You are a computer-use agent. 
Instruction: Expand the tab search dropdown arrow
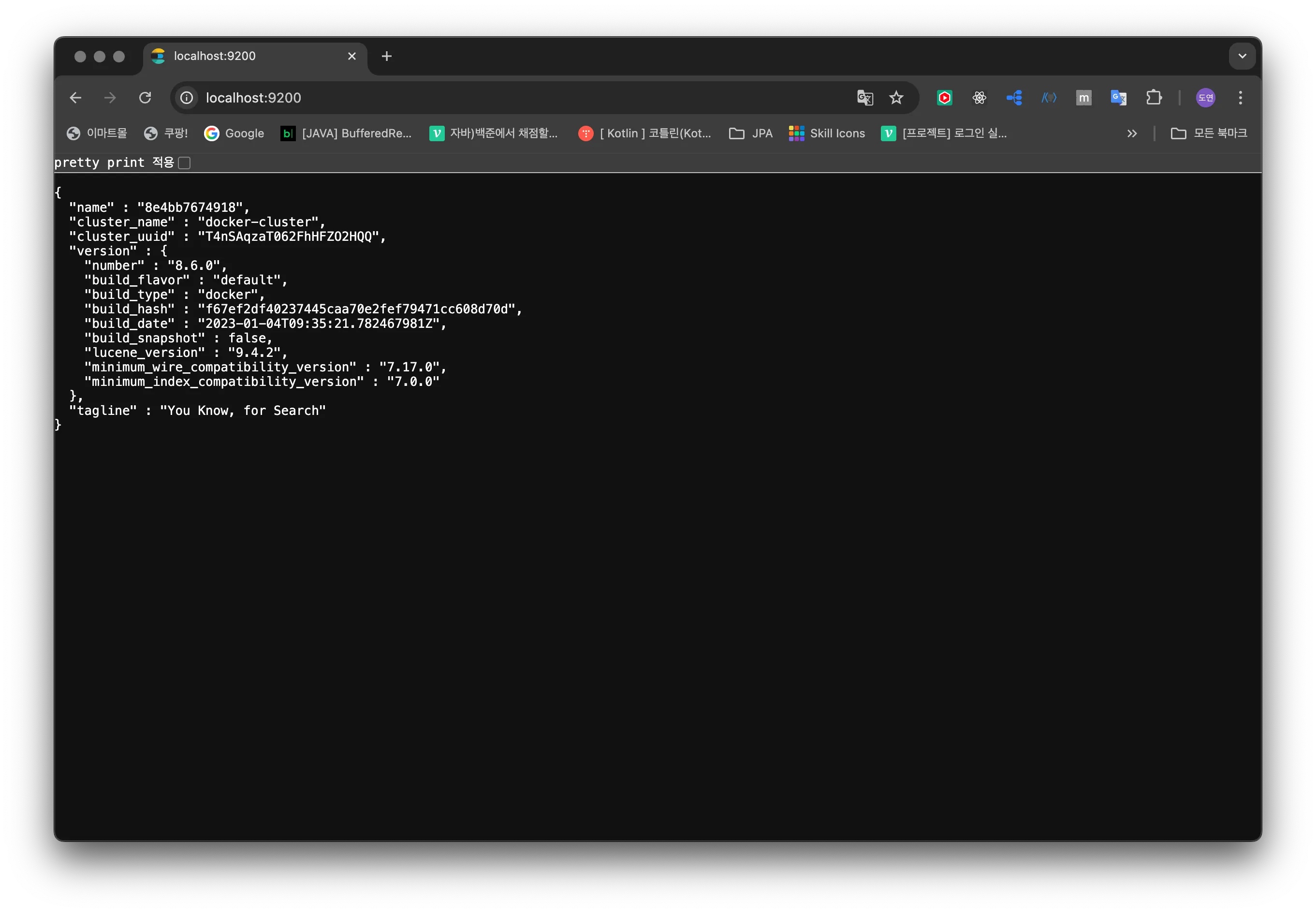pyautogui.click(x=1242, y=56)
